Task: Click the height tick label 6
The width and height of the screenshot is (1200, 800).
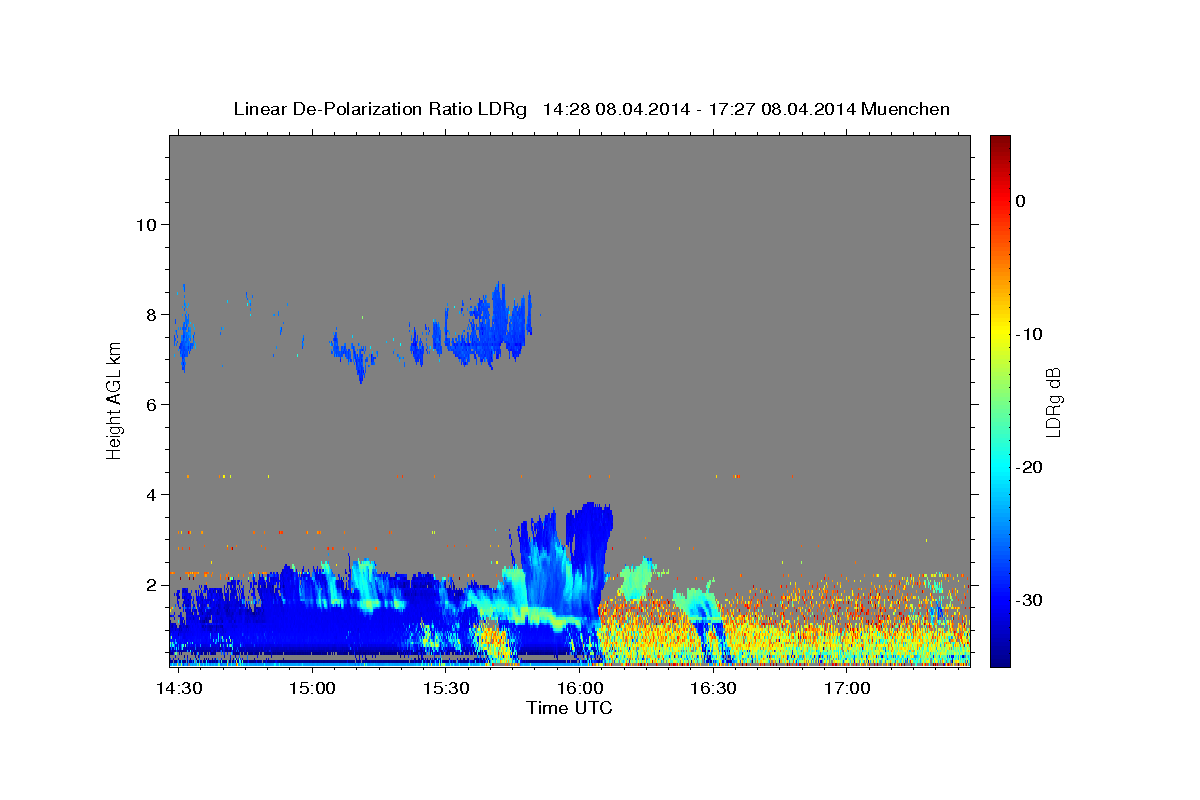Action: pos(151,405)
